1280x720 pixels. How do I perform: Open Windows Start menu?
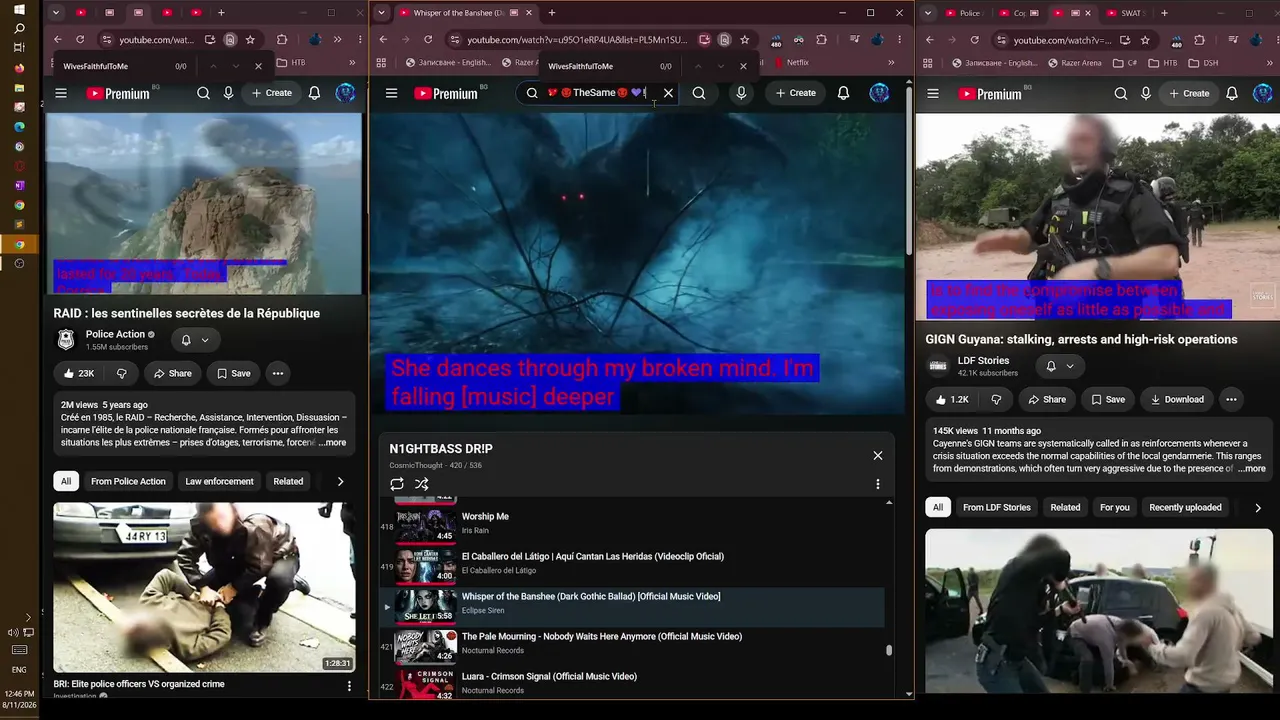tap(19, 10)
